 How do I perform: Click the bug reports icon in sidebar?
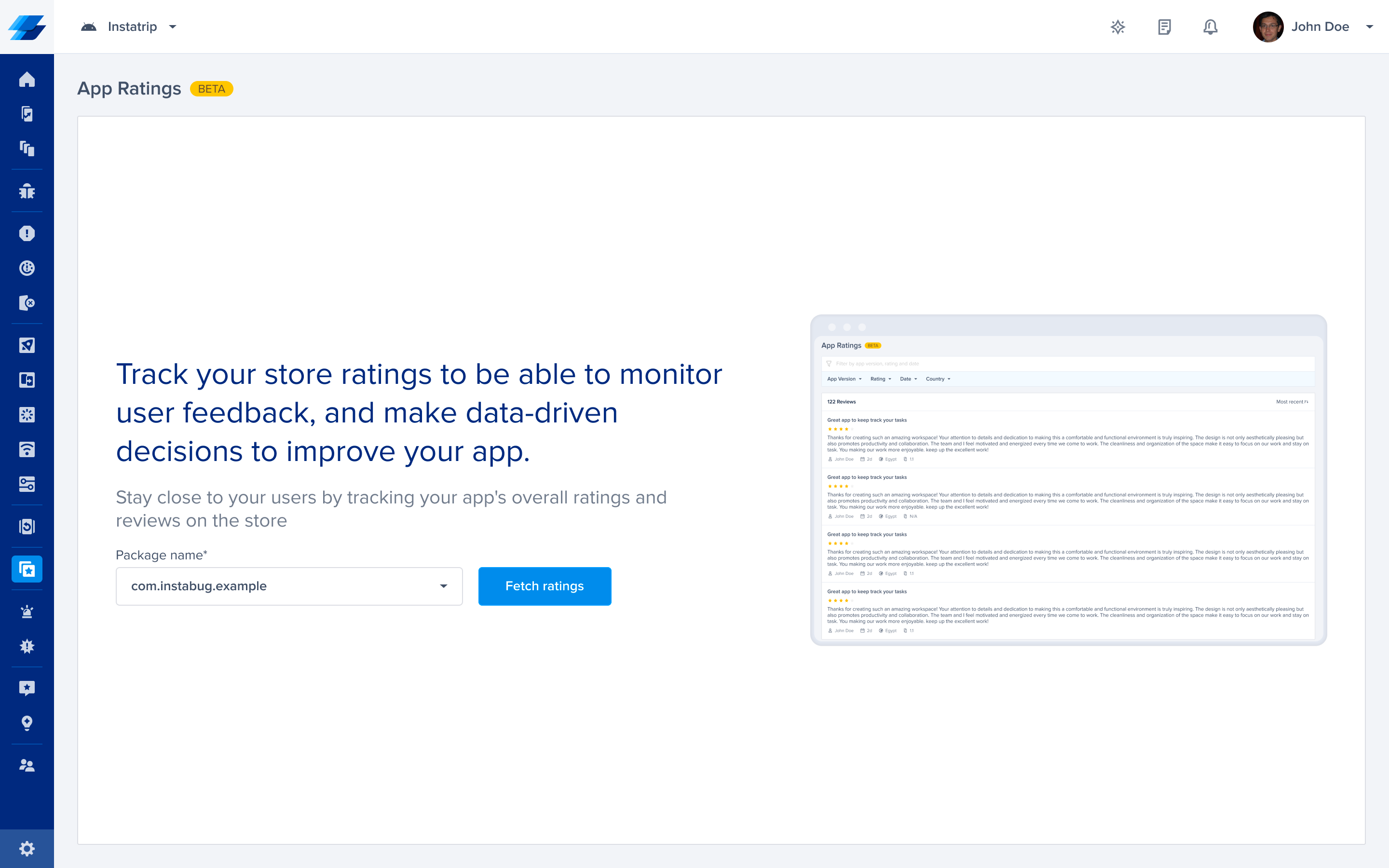(x=27, y=191)
